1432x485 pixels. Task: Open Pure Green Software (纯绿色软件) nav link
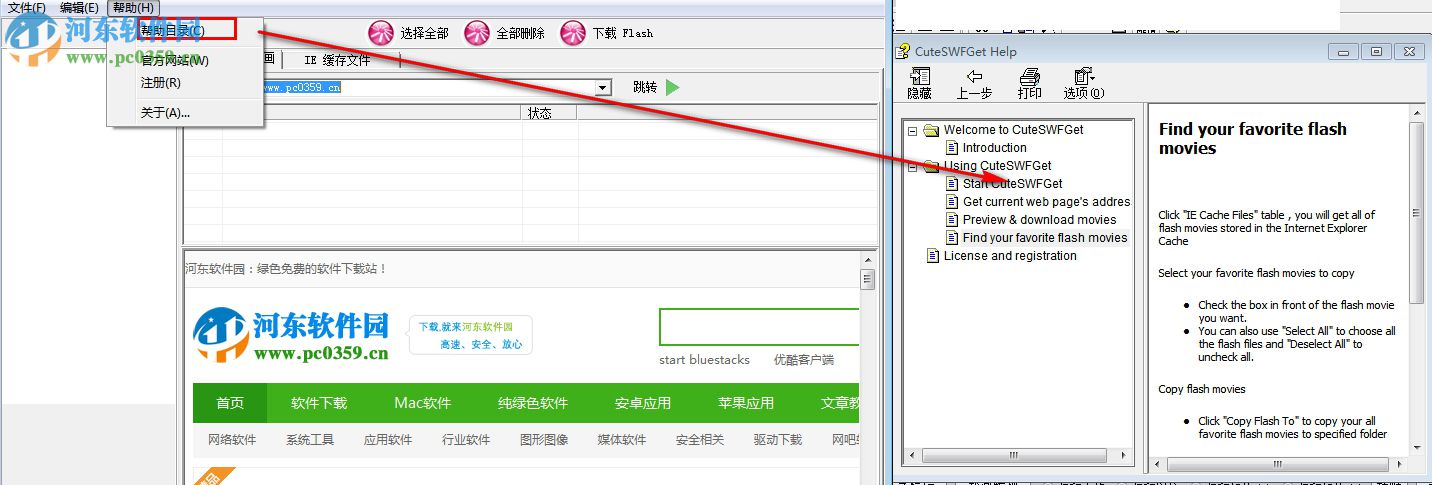(533, 403)
